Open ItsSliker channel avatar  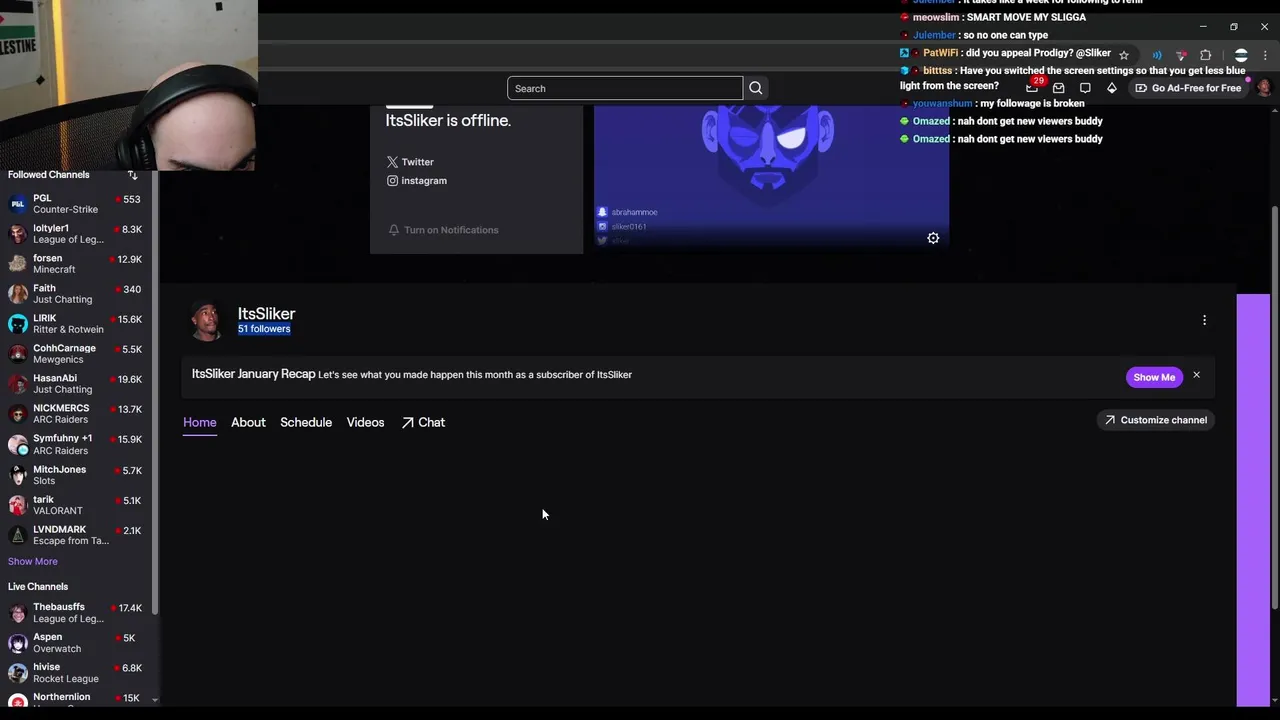tap(207, 321)
